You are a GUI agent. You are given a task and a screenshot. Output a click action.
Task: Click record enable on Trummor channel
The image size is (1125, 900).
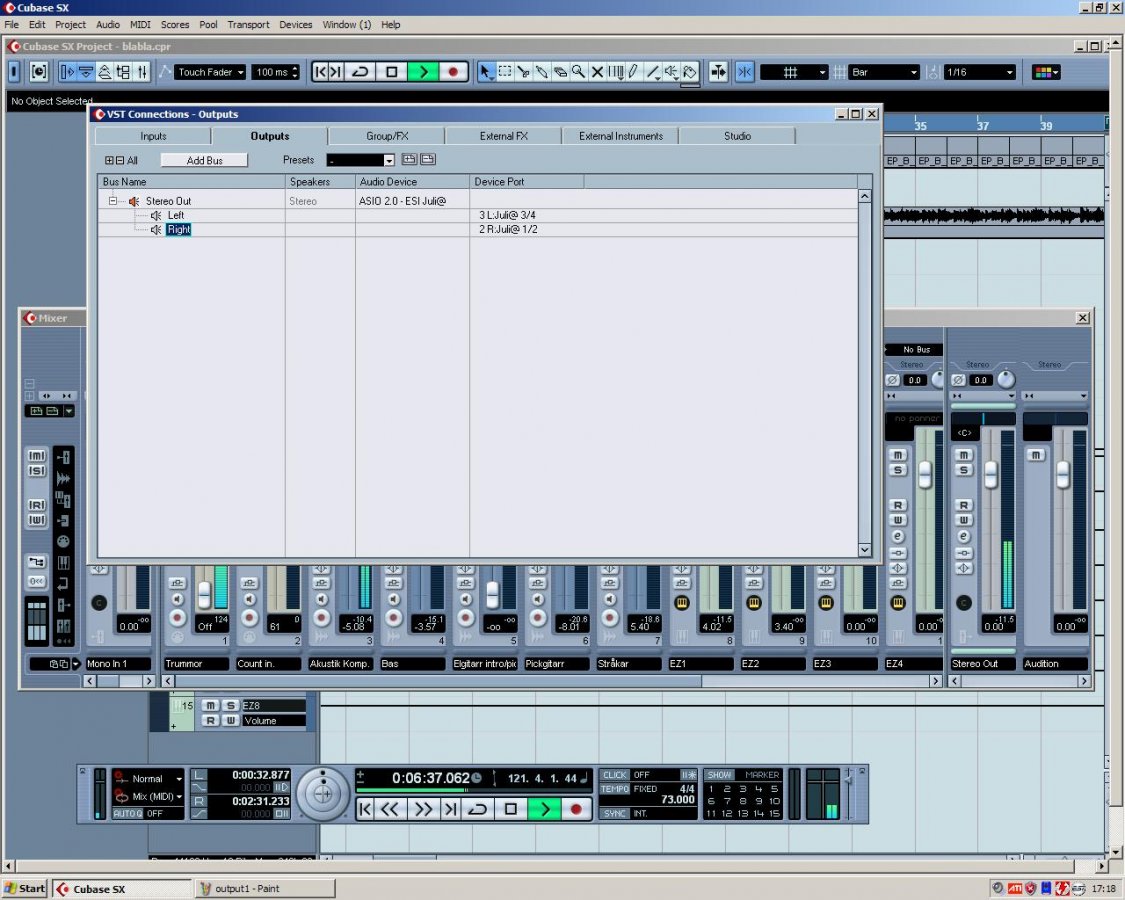pos(177,617)
